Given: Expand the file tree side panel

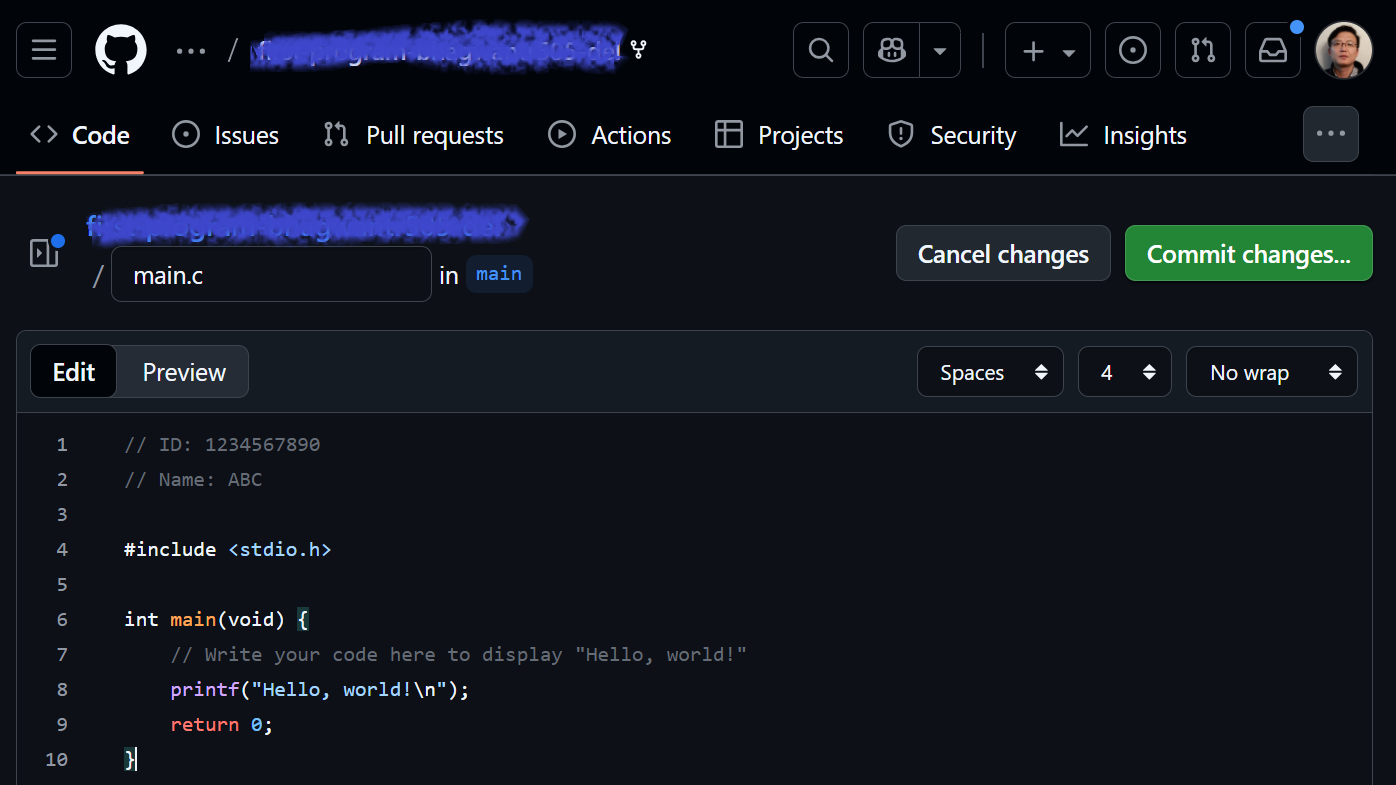Looking at the screenshot, I should 44,253.
